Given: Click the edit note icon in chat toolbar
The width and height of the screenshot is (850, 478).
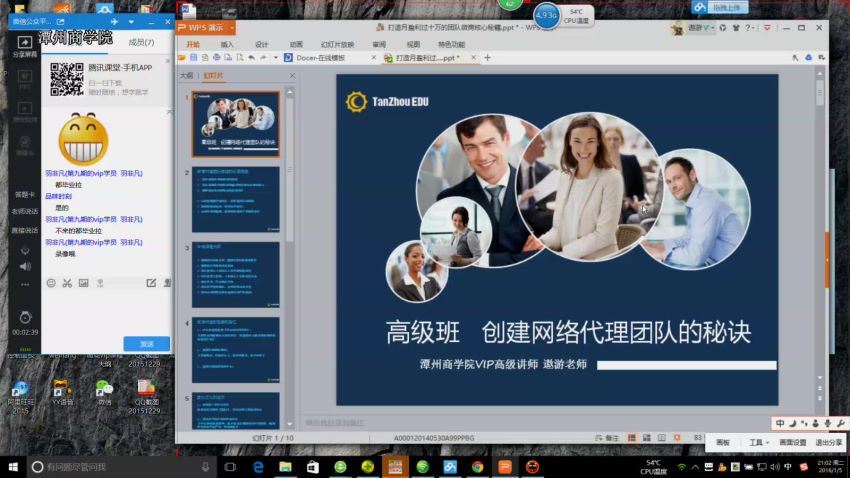Looking at the screenshot, I should tap(151, 283).
